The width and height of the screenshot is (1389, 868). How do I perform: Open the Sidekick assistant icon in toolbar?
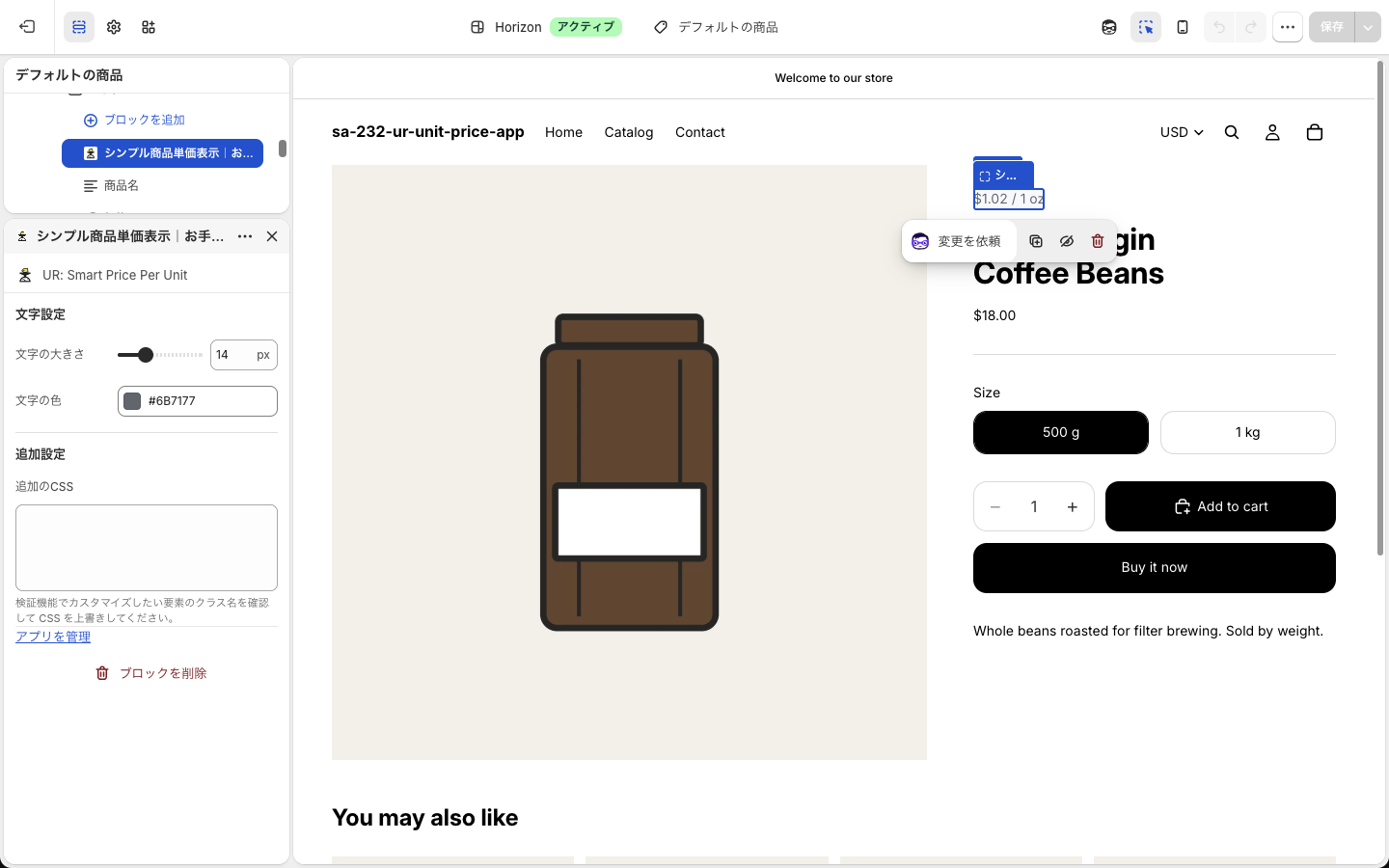click(1109, 27)
